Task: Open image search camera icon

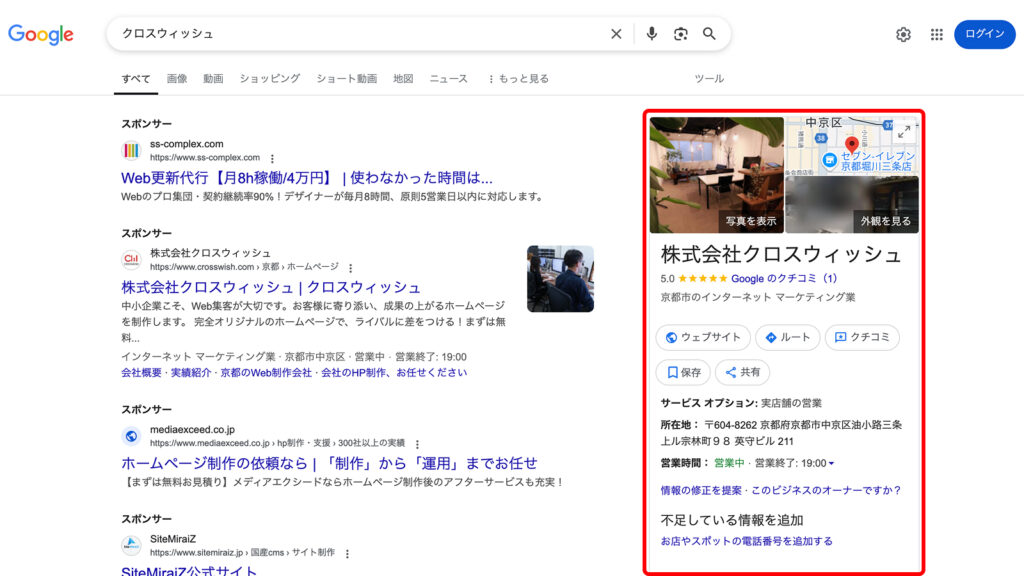Action: [680, 34]
